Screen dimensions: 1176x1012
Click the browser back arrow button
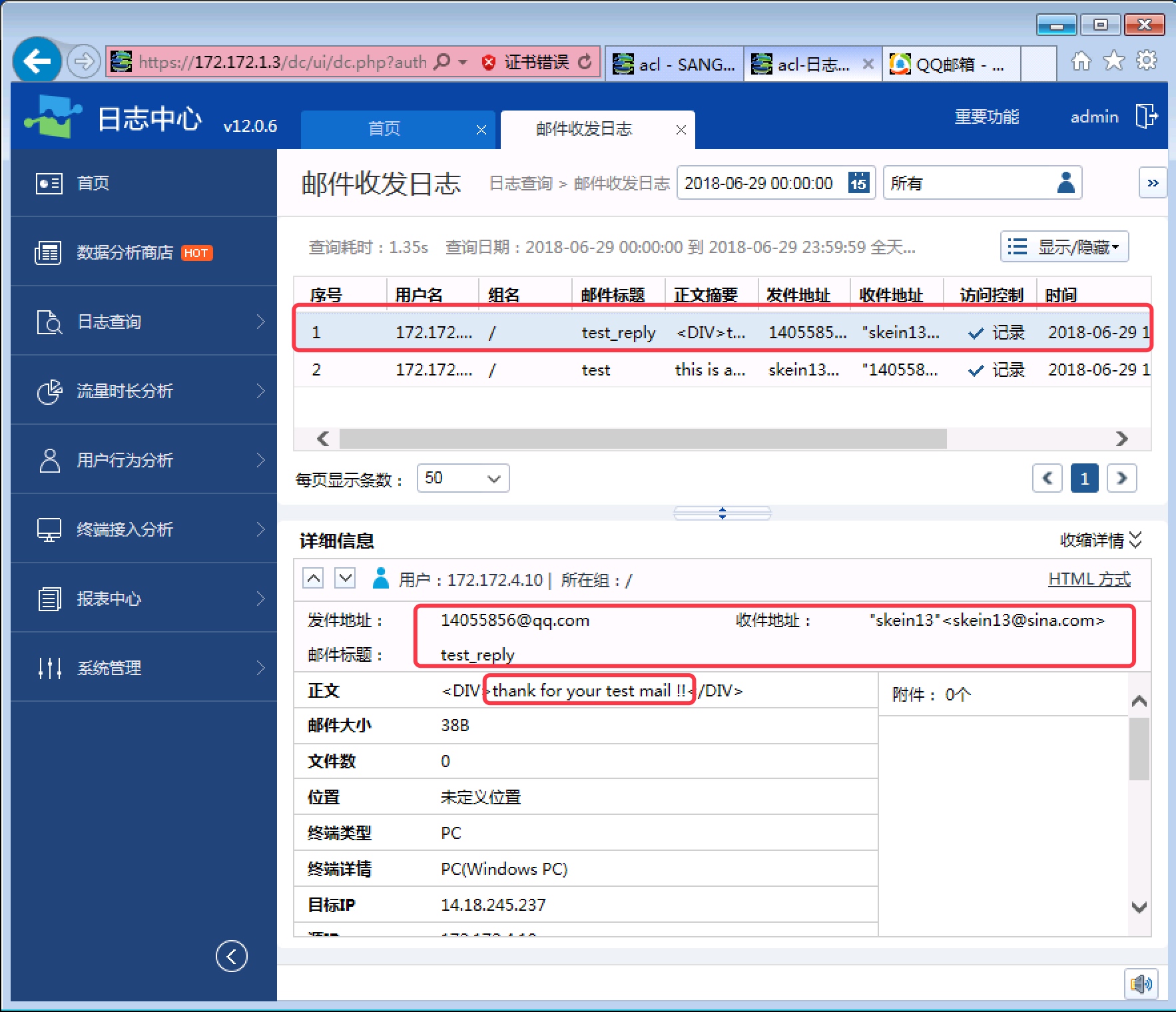click(x=37, y=61)
